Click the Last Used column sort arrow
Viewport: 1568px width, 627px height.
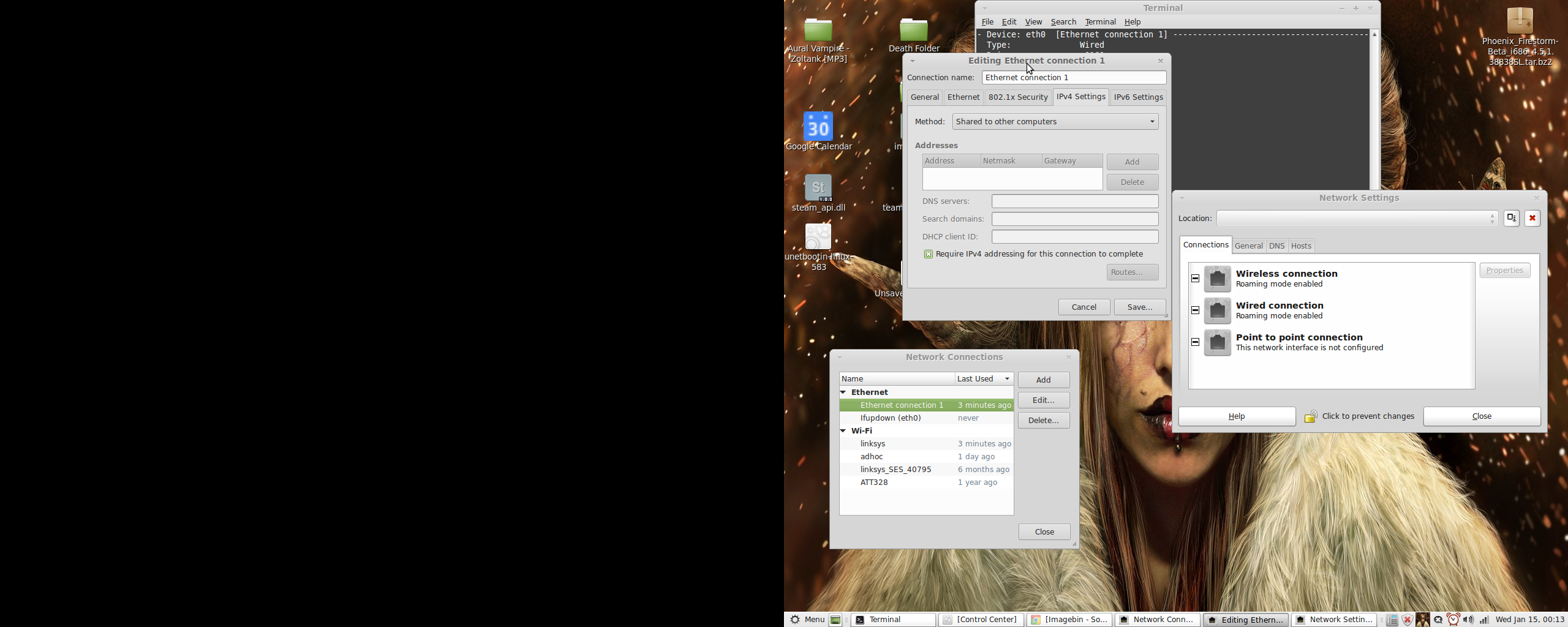click(x=1007, y=379)
